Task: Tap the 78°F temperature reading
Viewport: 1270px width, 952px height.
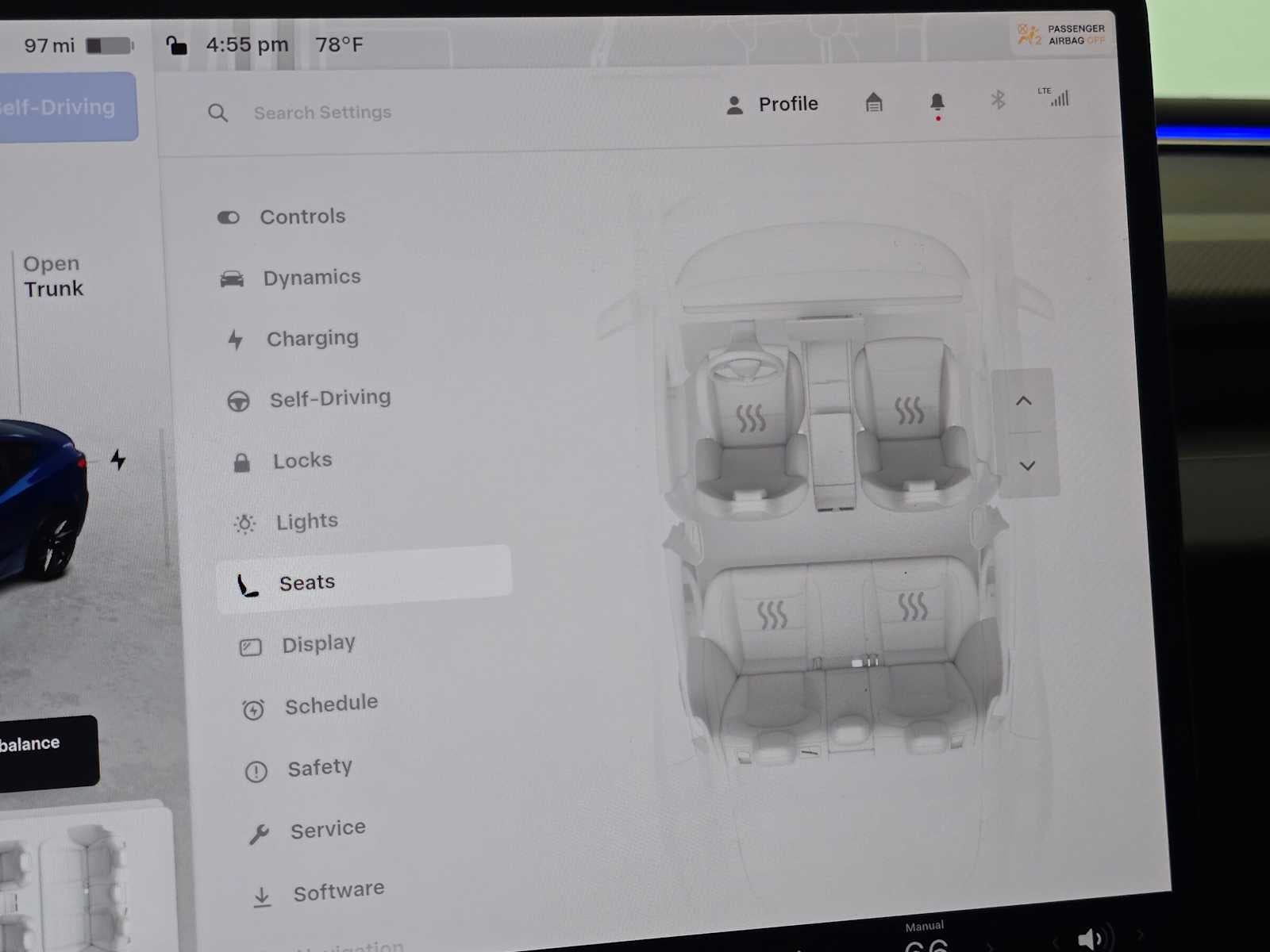Action: [339, 45]
